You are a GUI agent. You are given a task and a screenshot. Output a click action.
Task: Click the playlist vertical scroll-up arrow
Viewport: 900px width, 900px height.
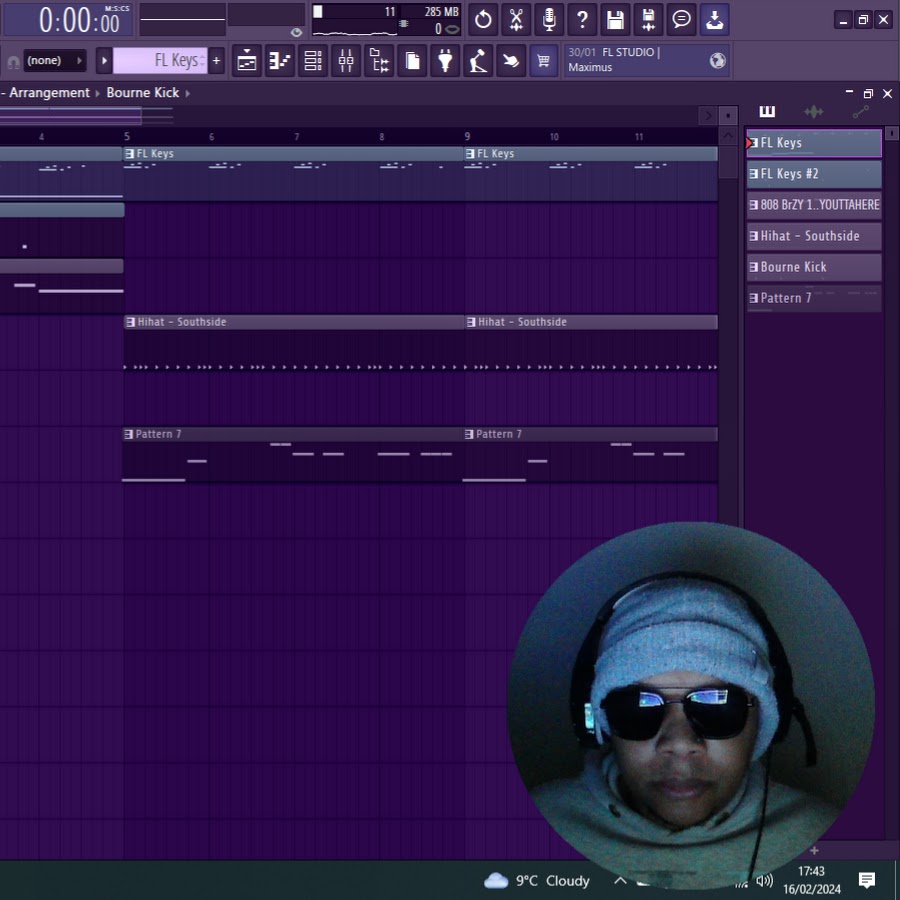(728, 136)
